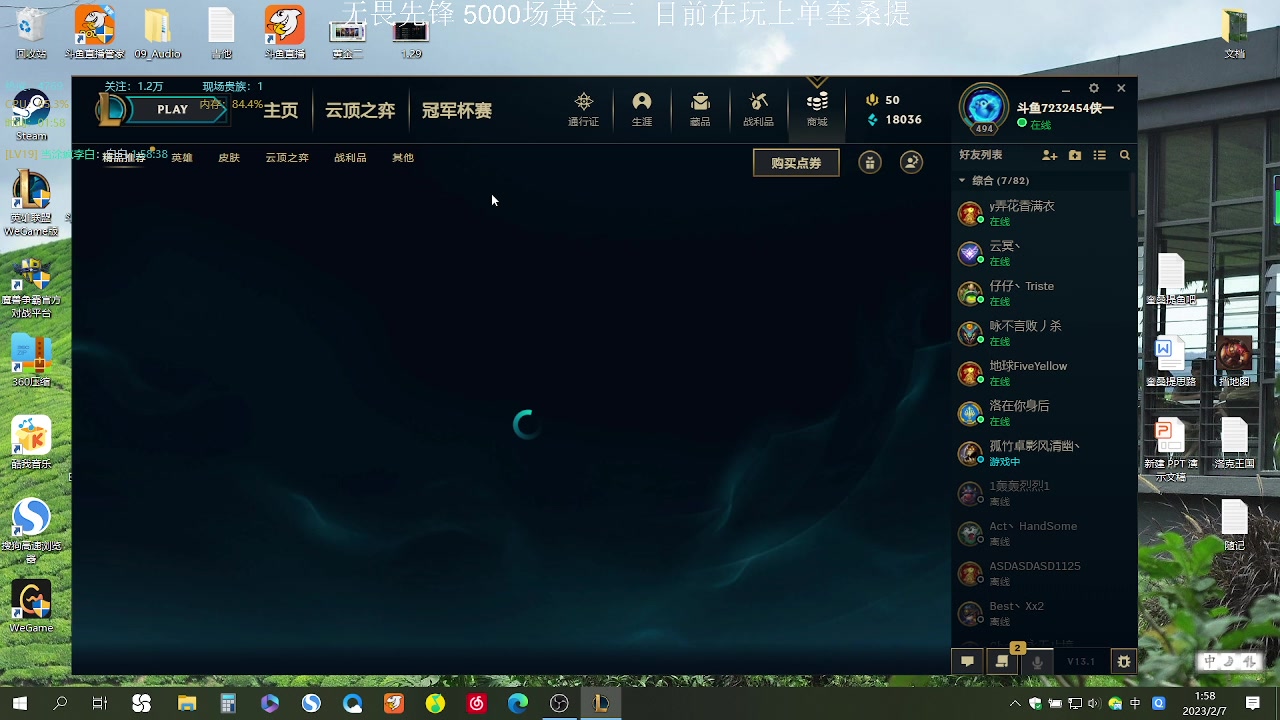Open the 酷我音乐 desktop shortcut
This screenshot has height=720, width=1280.
(31, 443)
